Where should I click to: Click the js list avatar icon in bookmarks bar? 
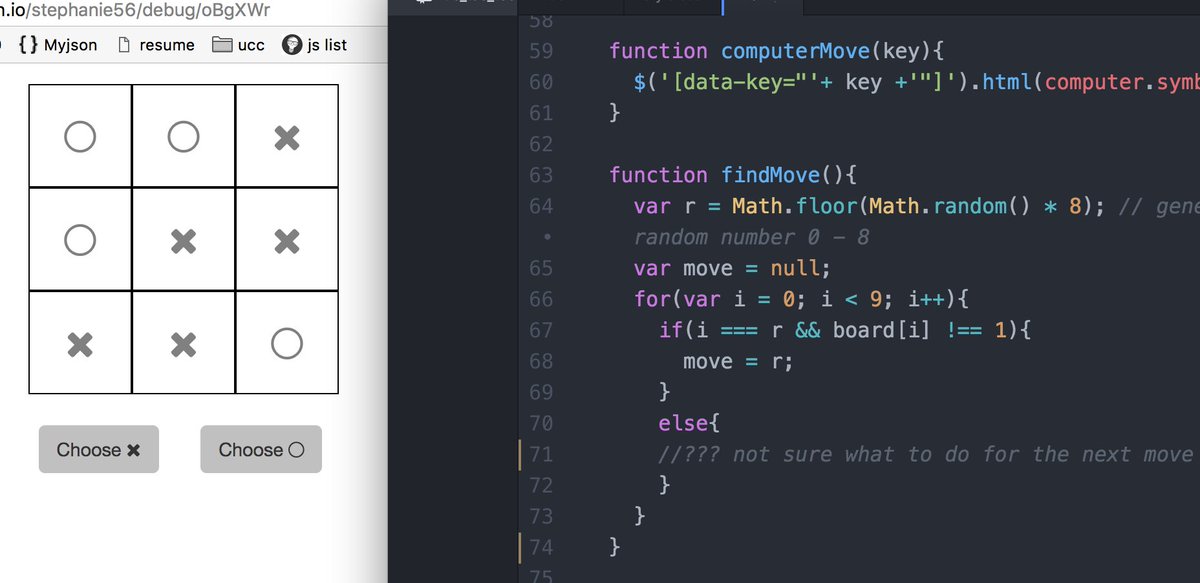[291, 44]
